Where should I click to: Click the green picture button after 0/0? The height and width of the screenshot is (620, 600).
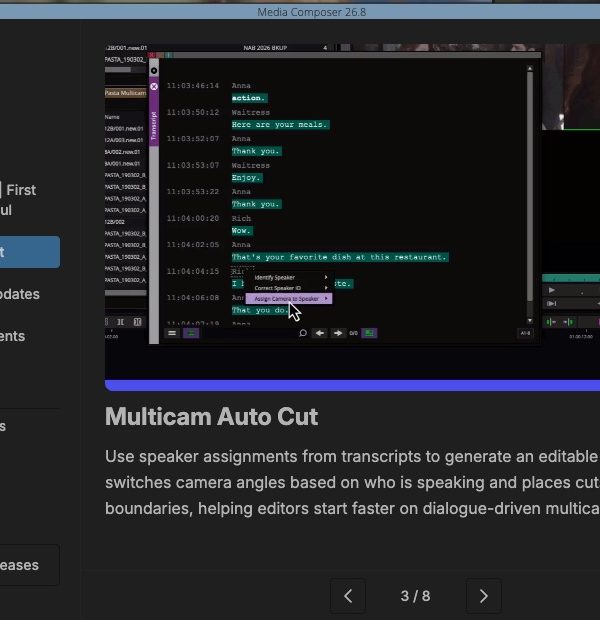coord(369,333)
